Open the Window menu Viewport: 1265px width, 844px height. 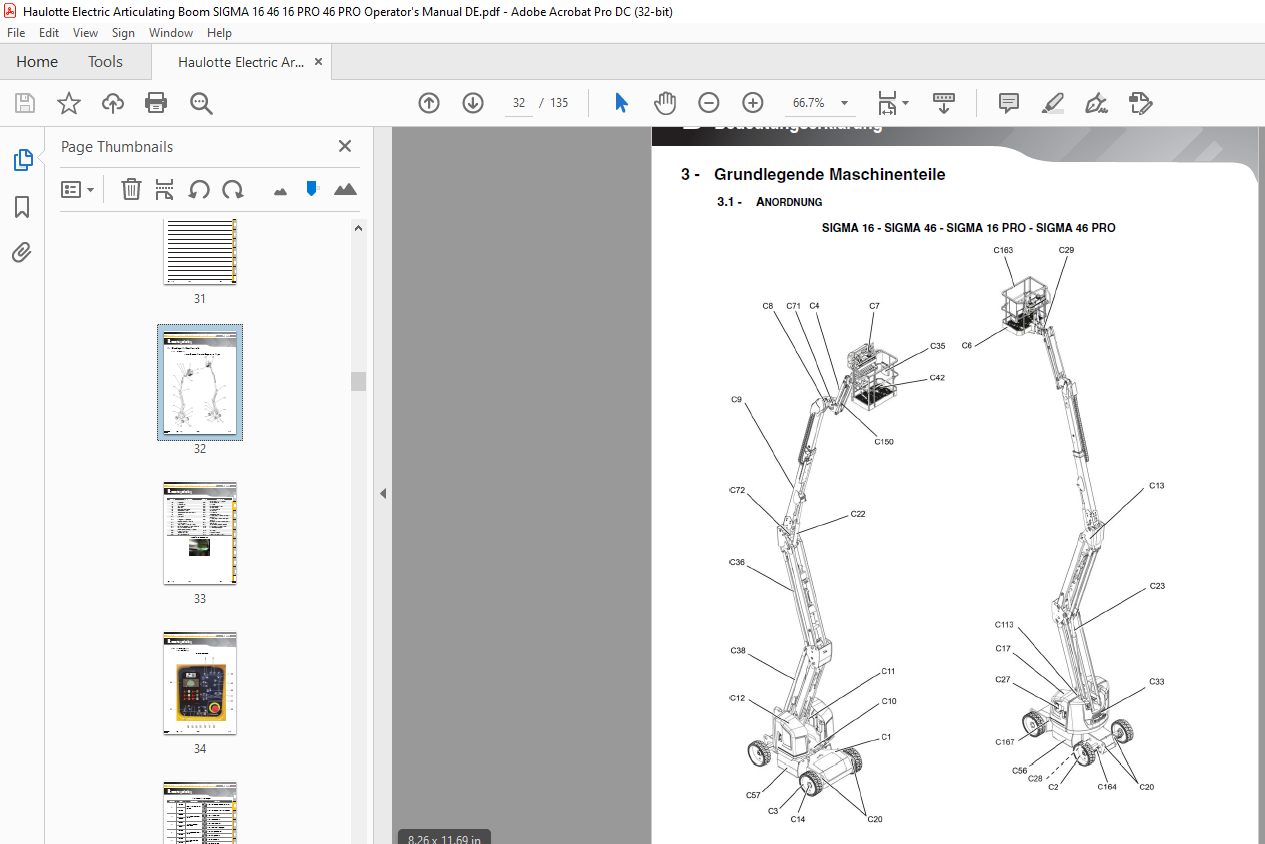(x=171, y=33)
